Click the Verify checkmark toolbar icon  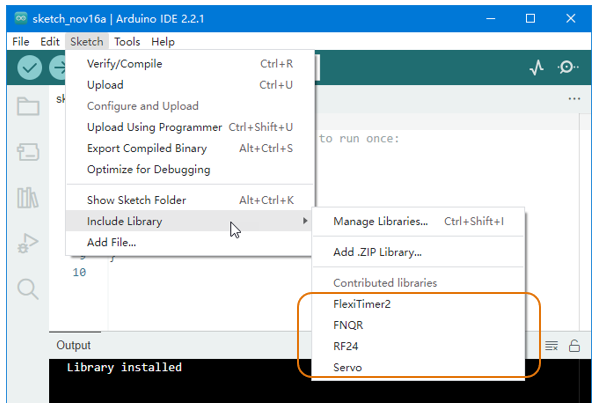(x=29, y=68)
